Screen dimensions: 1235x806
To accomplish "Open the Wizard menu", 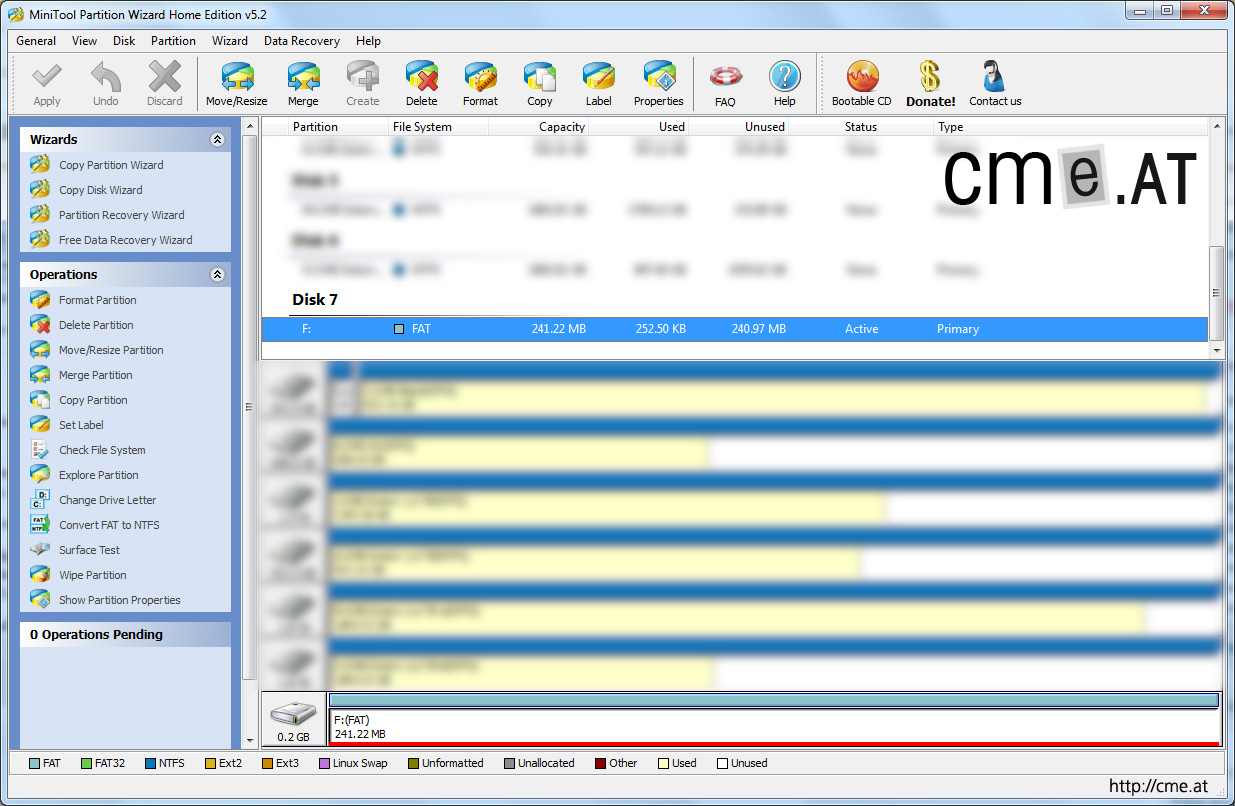I will click(x=230, y=41).
